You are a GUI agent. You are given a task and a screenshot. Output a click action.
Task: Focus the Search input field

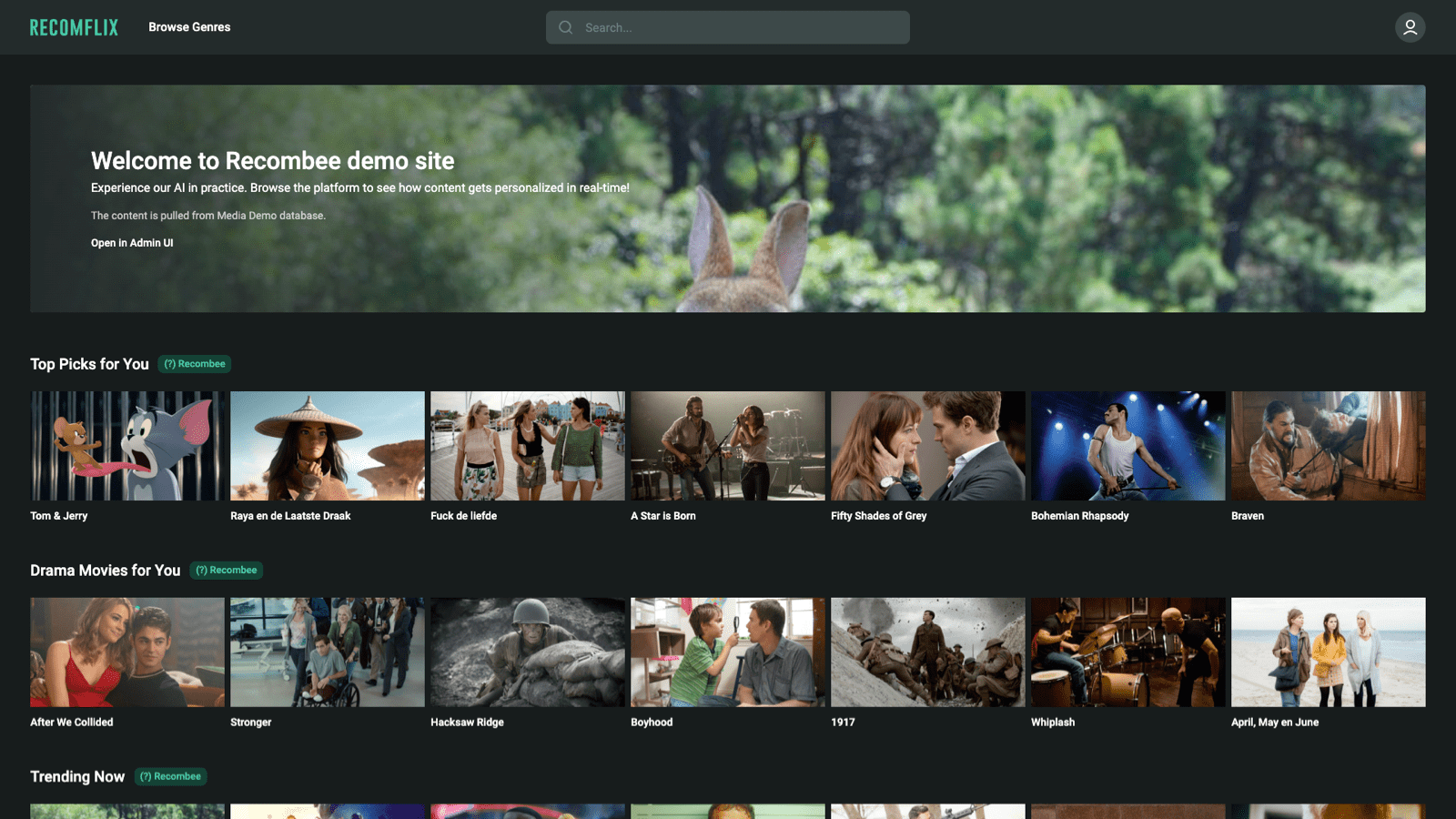[728, 27]
